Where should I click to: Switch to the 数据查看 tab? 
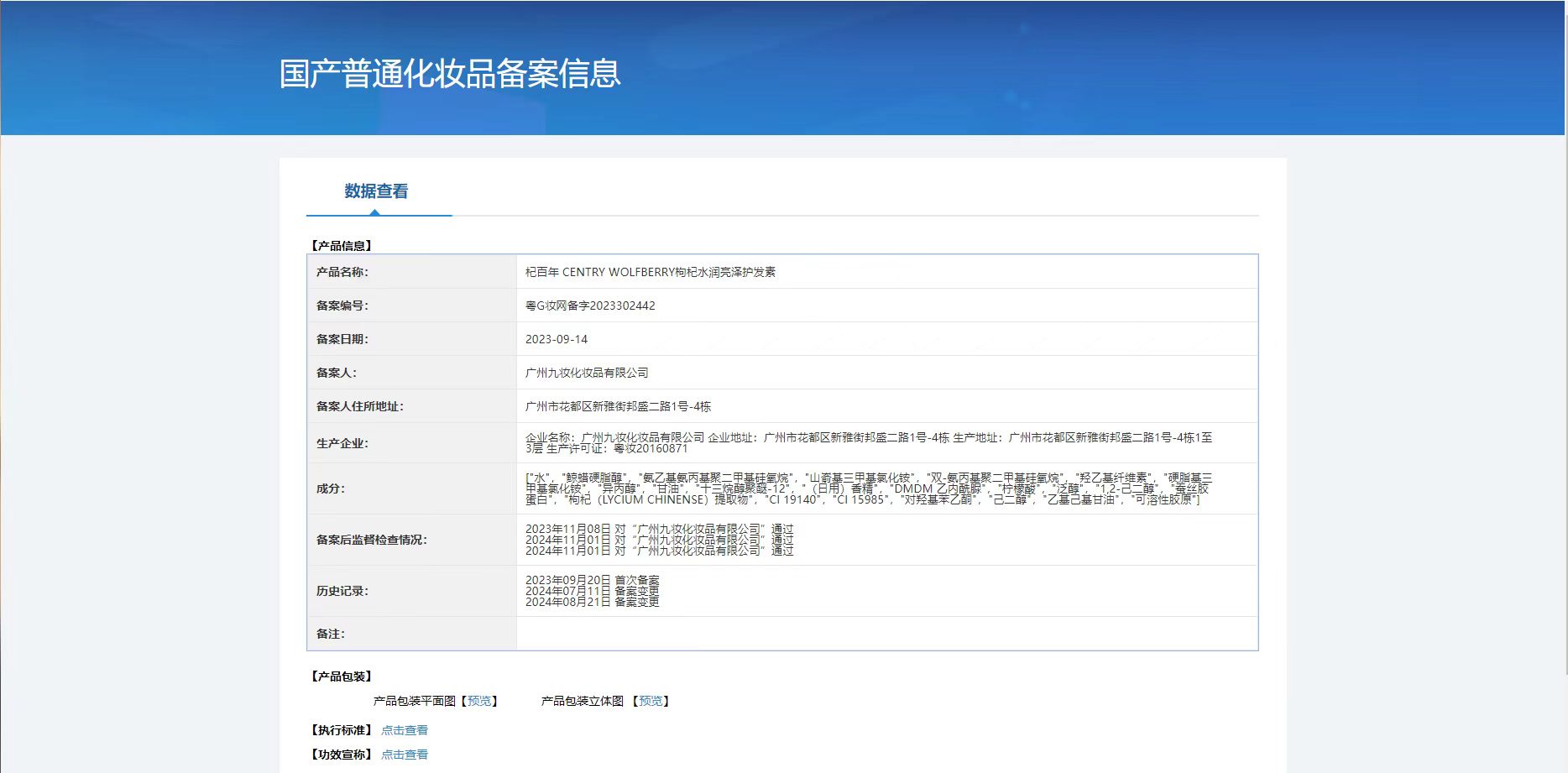pyautogui.click(x=376, y=191)
